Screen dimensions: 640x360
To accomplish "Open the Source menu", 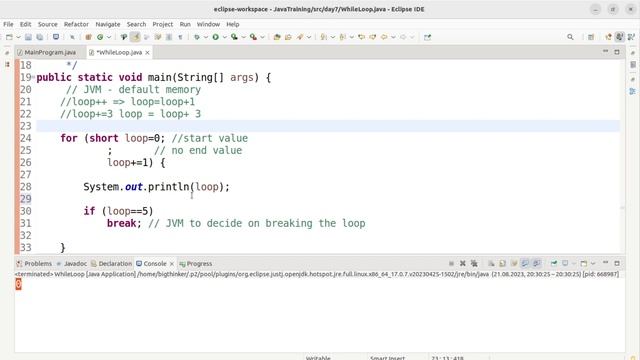I will click(48, 24).
